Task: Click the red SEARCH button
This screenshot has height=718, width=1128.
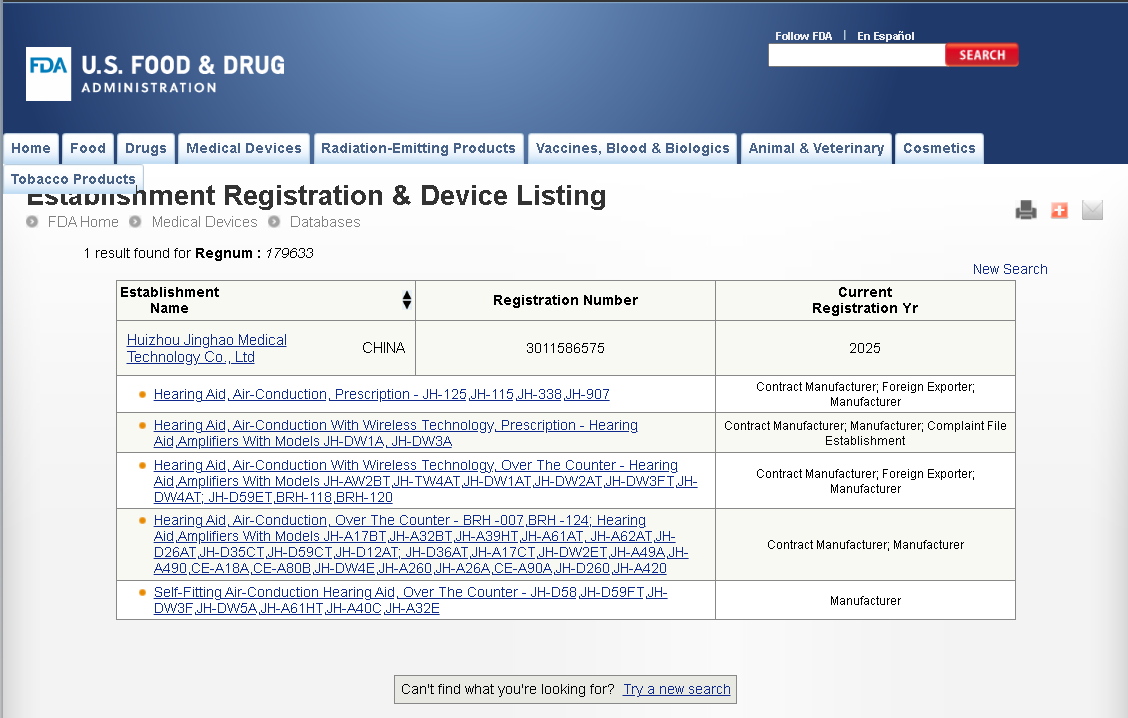Action: 981,55
